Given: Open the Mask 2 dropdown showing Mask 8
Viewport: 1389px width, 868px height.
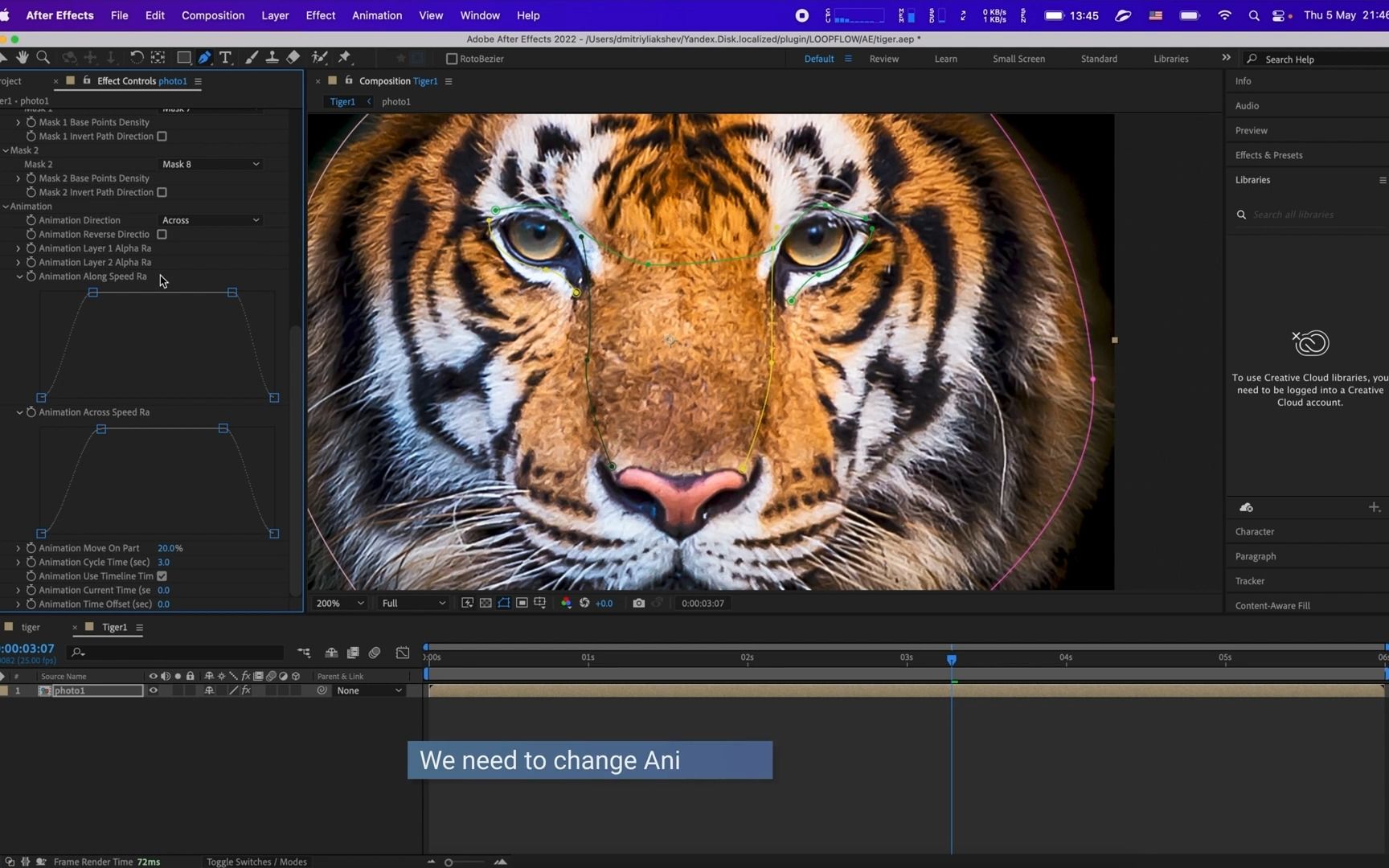Looking at the screenshot, I should click(x=211, y=164).
